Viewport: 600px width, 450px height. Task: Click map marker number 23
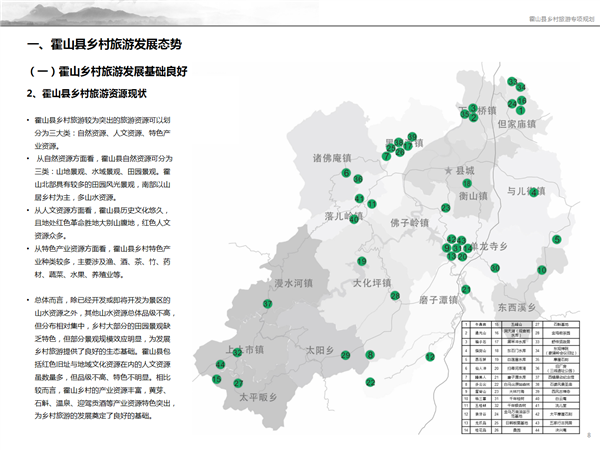(446, 208)
